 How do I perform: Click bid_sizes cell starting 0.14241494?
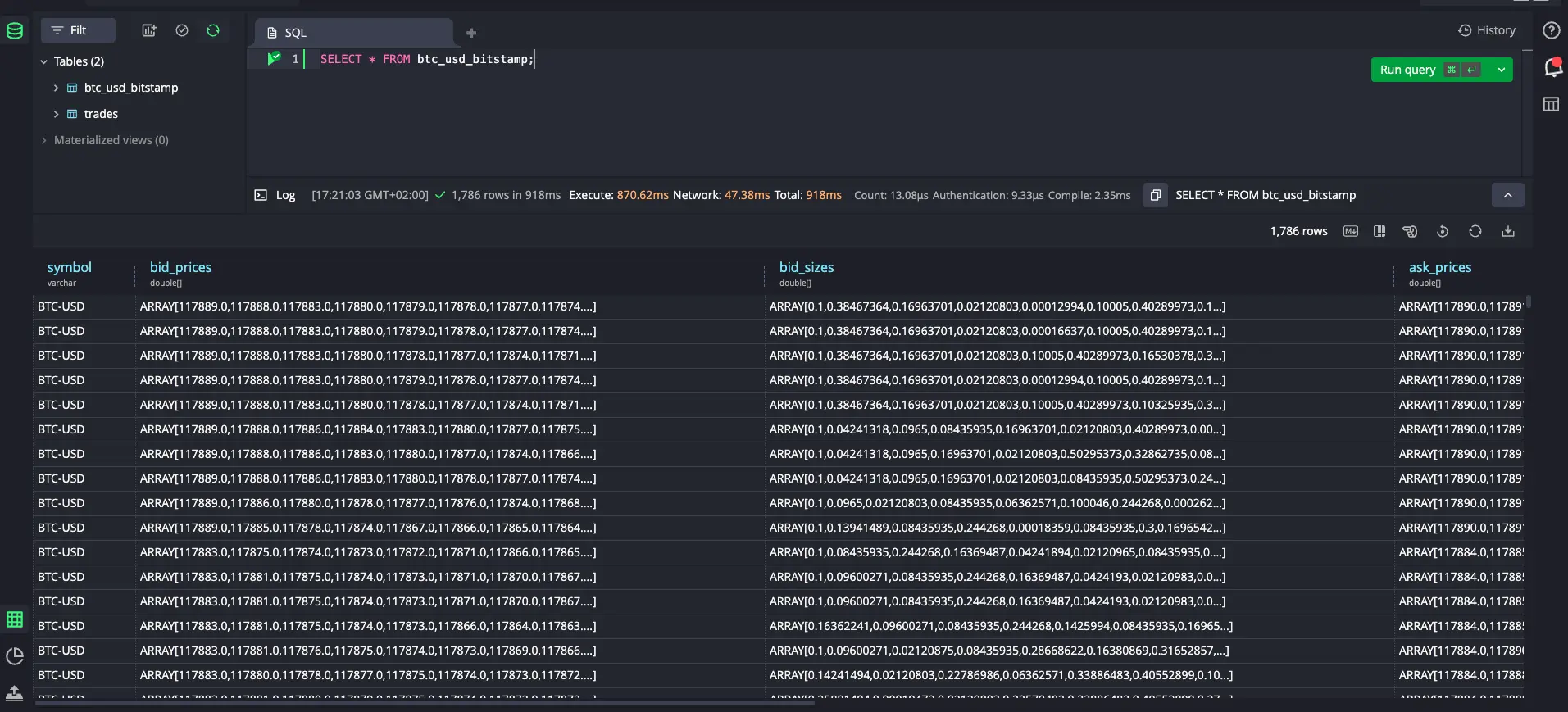(1079, 675)
